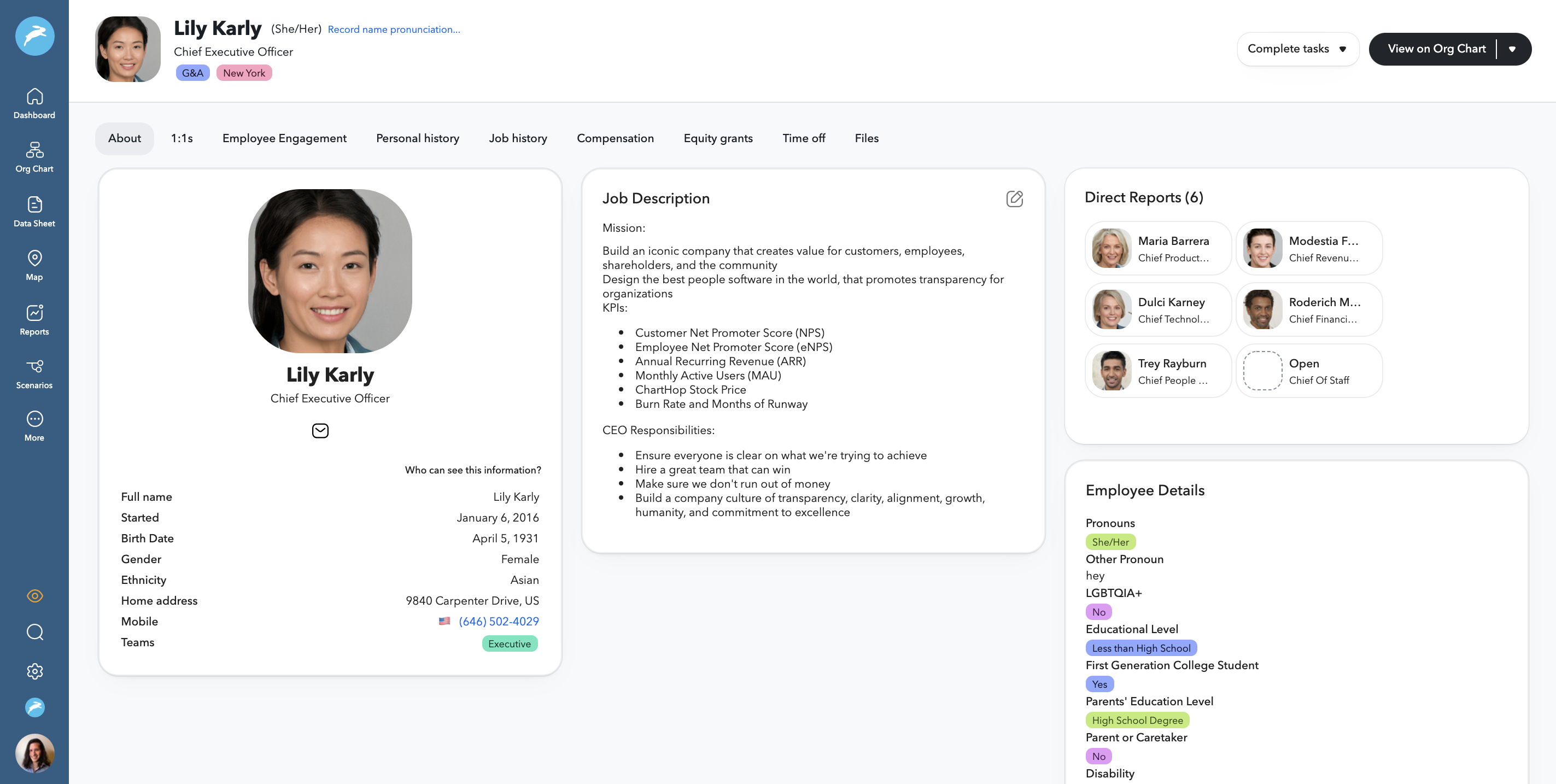Open search from the sidebar

tap(34, 632)
